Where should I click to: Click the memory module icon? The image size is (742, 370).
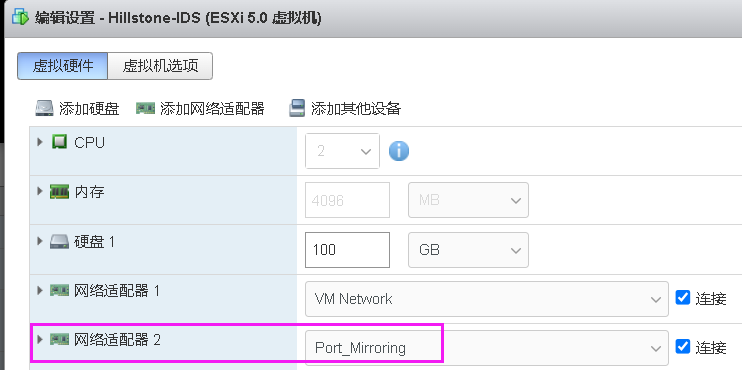pyautogui.click(x=60, y=192)
